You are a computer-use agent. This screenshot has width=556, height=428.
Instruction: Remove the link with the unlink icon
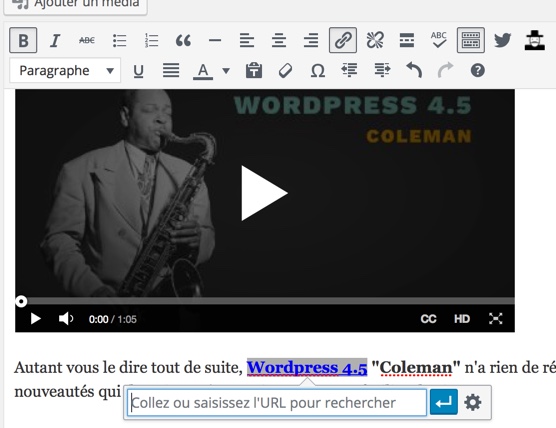[x=375, y=40]
